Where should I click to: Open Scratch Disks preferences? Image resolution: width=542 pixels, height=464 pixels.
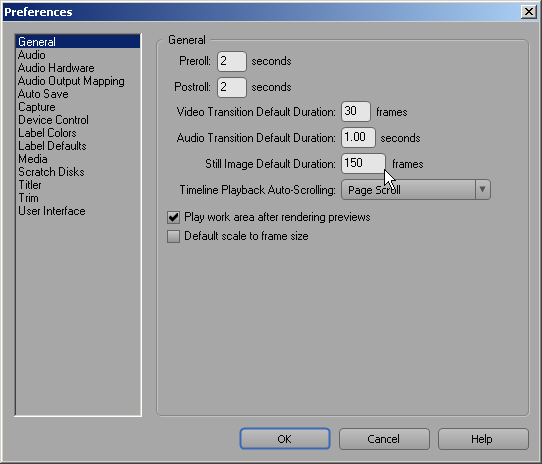pyautogui.click(x=51, y=172)
